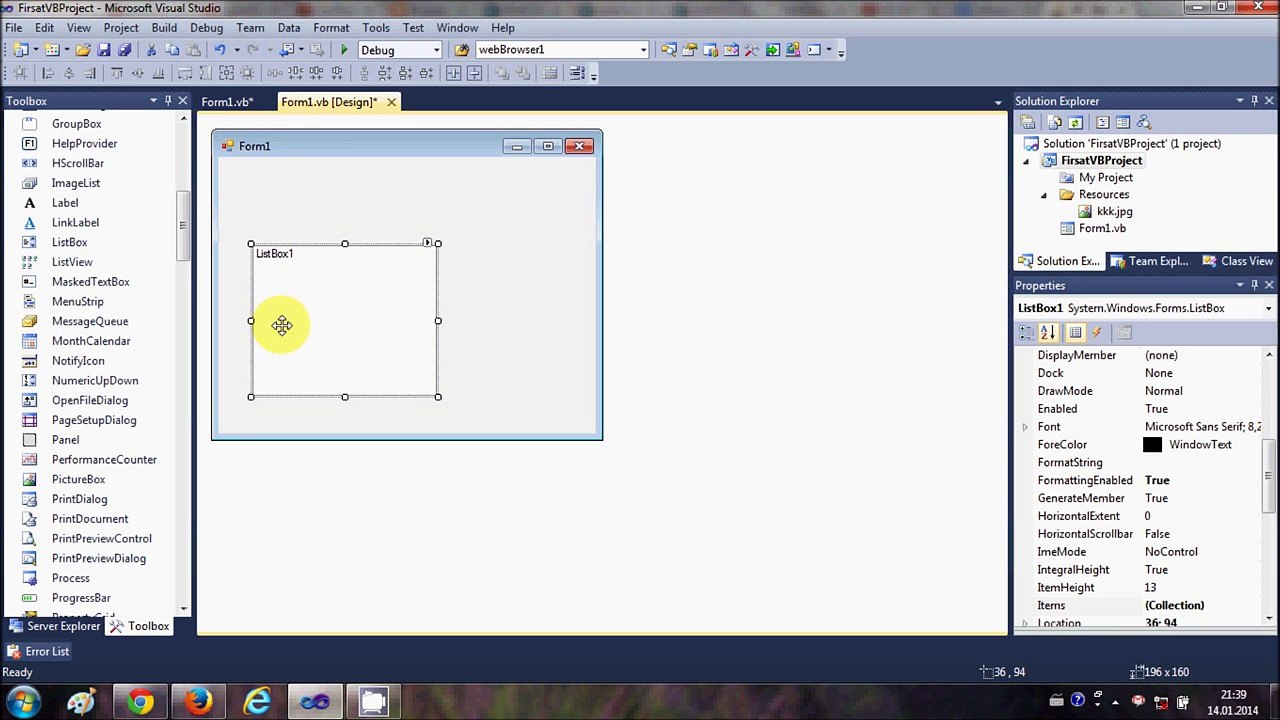This screenshot has height=720, width=1280.
Task: Click Align Lefts layout icon
Action: (48, 73)
